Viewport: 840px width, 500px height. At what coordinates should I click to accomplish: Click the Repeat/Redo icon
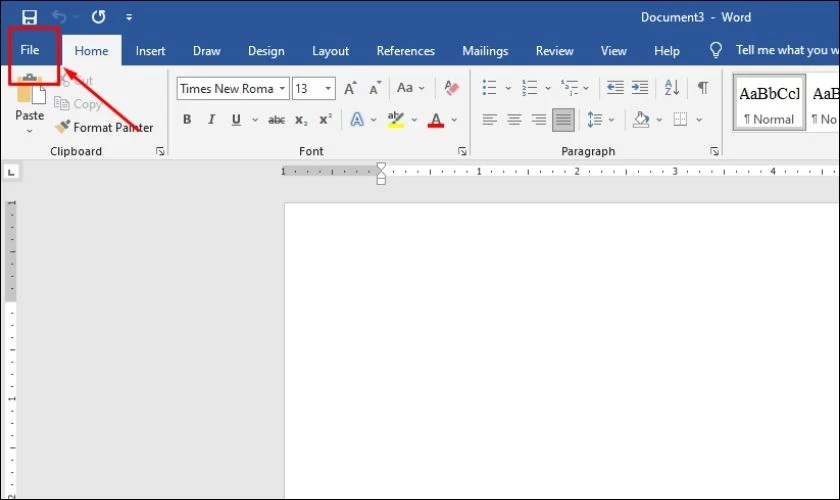tap(98, 17)
